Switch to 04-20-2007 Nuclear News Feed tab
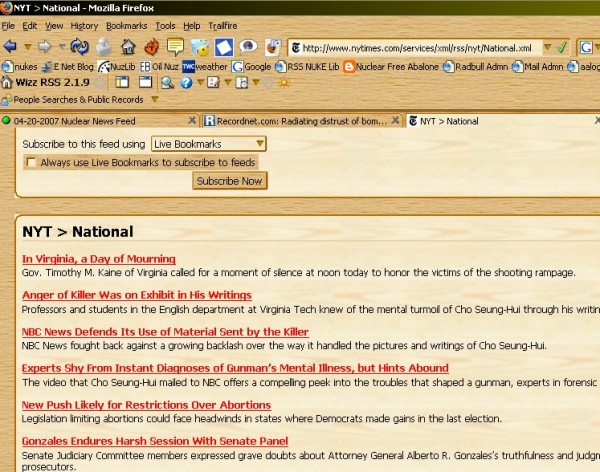Screen dimensions: 600x472 click(99, 121)
